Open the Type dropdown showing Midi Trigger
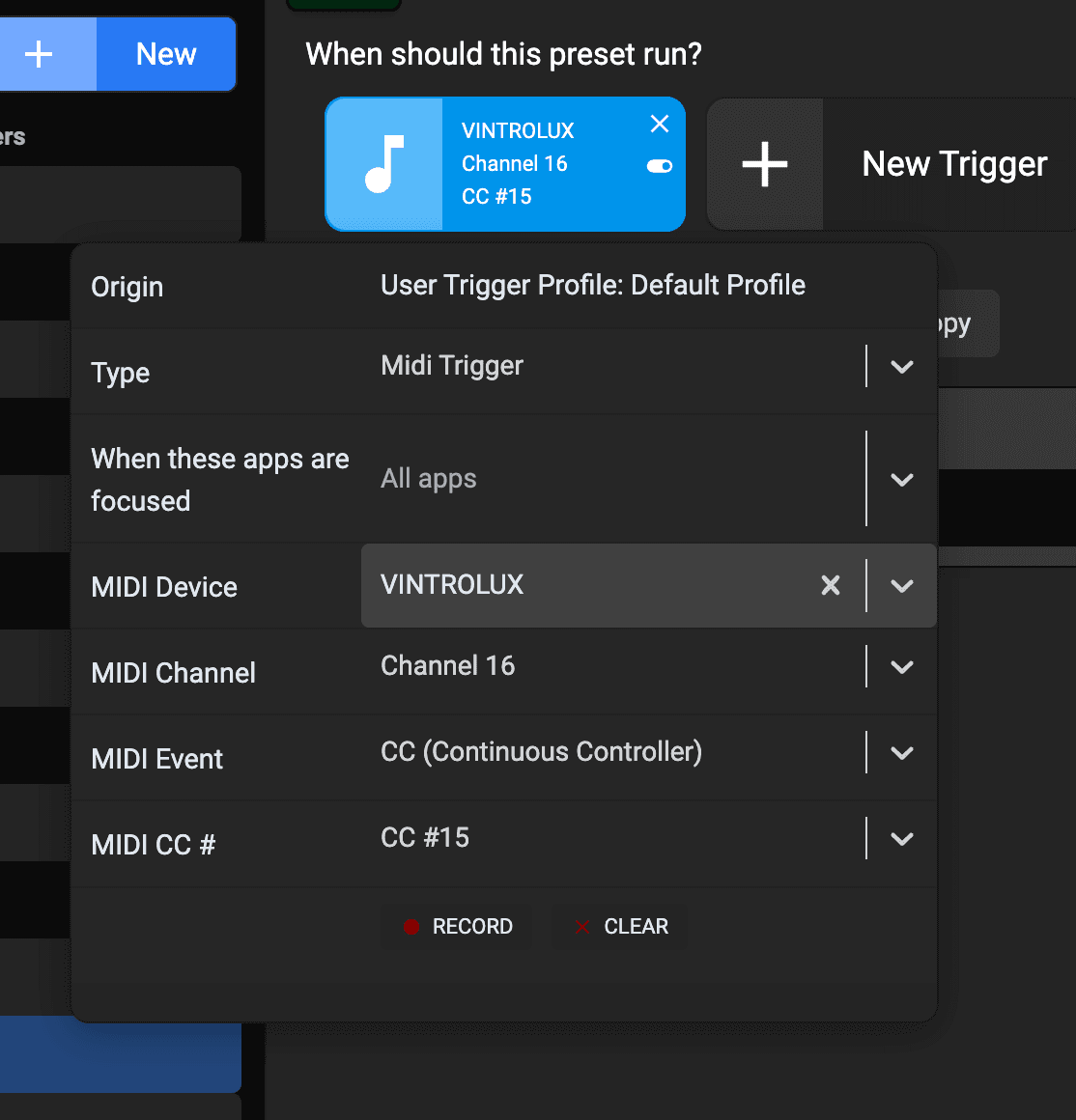Viewport: 1076px width, 1120px height. pos(901,367)
